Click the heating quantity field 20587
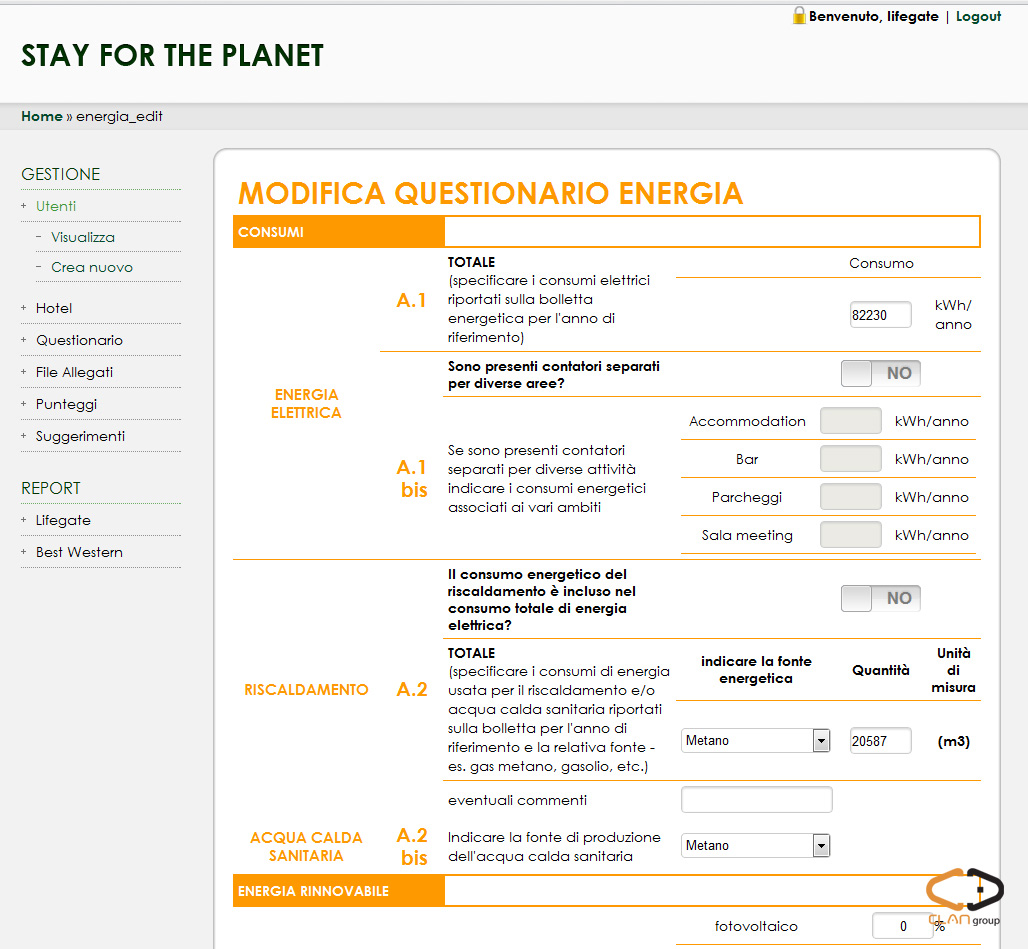The height and width of the screenshot is (949, 1028). pos(880,741)
